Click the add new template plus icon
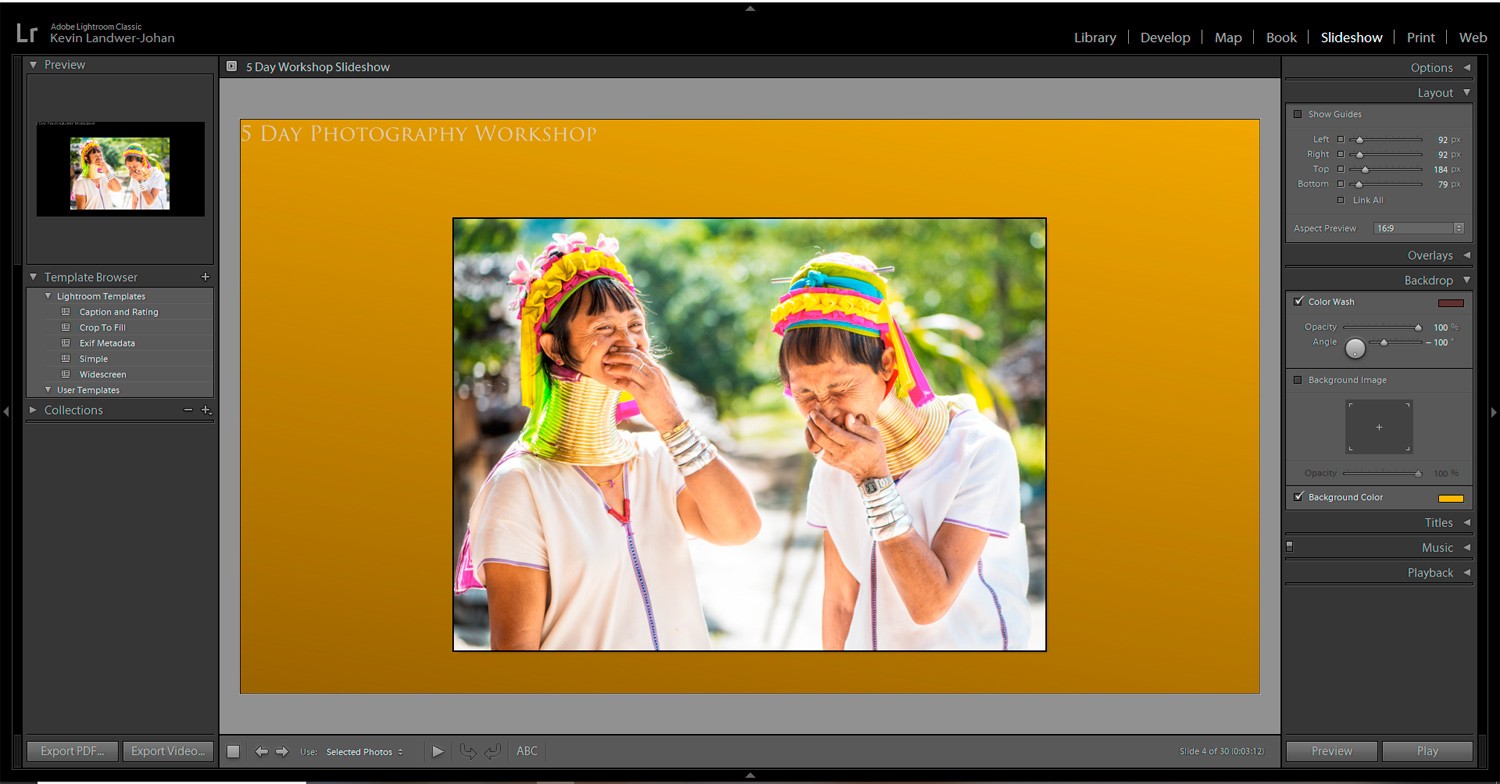Screen dimensions: 1500x784 [x=205, y=277]
